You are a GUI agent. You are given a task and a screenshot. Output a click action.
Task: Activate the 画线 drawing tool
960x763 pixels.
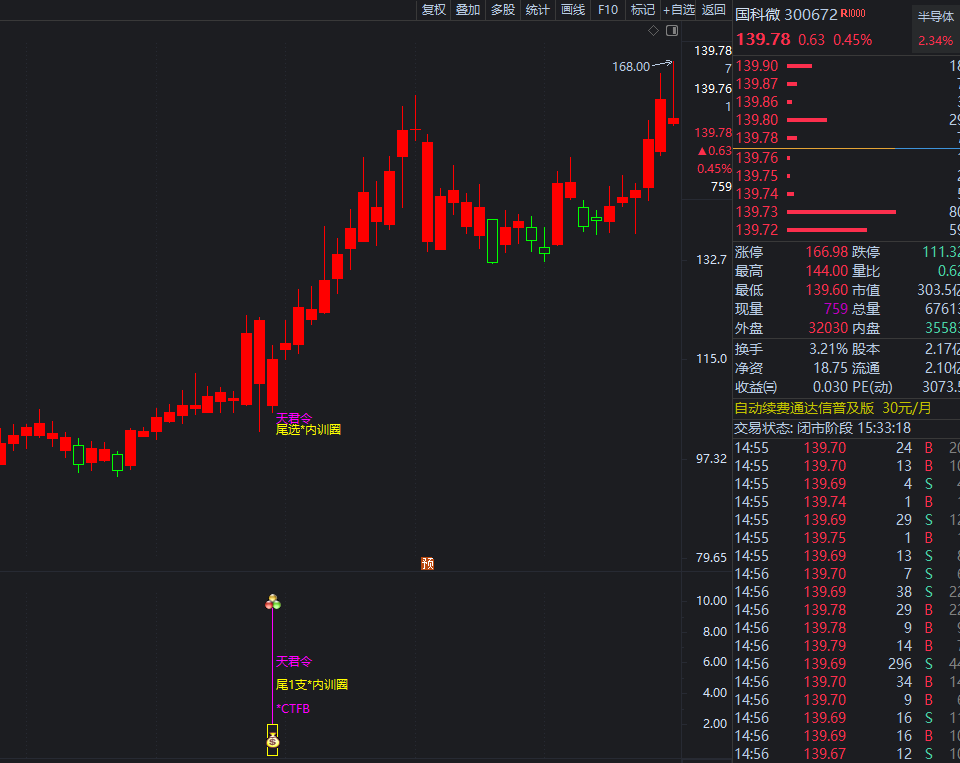tap(572, 10)
